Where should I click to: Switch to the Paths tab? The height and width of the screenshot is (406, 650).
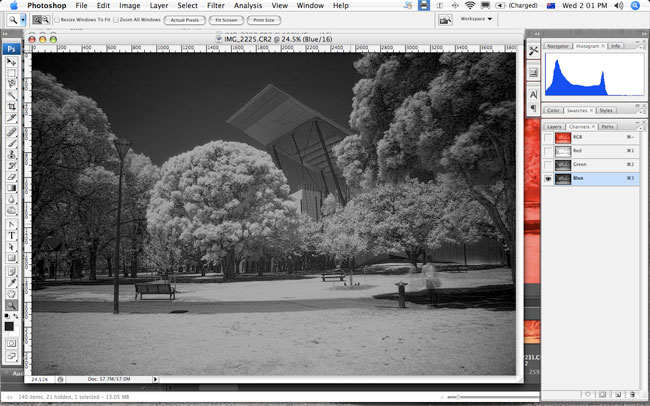607,126
